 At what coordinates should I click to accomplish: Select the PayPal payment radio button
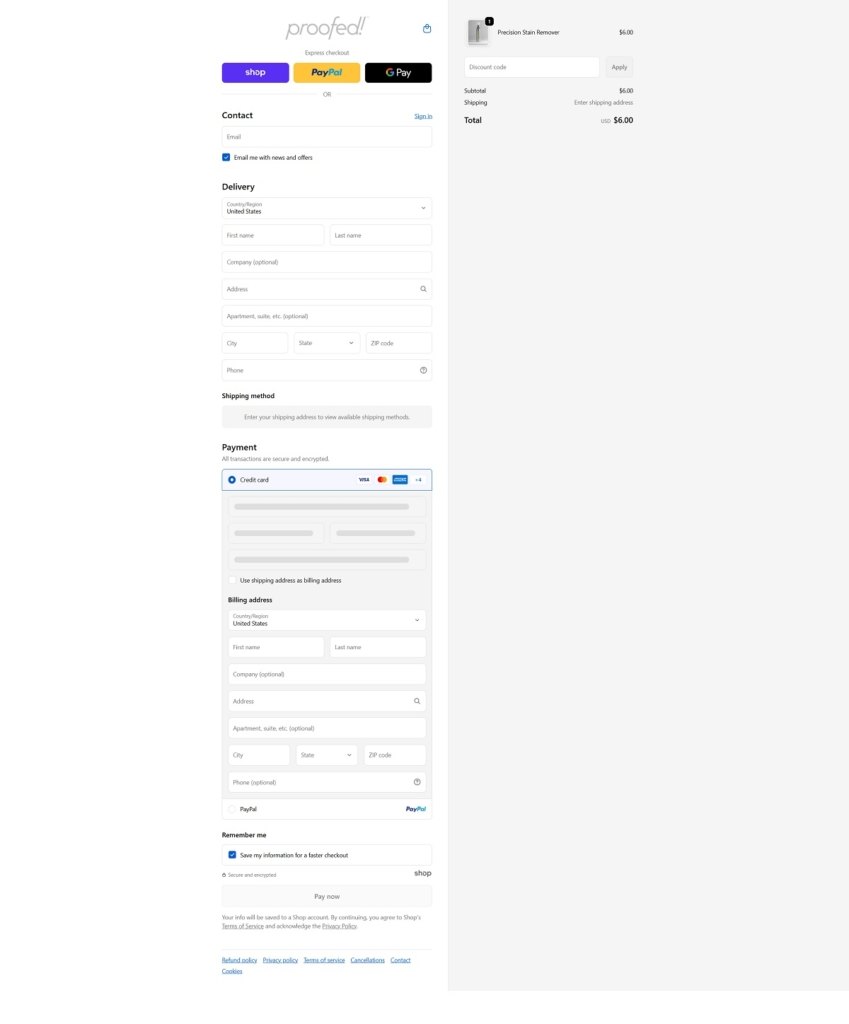[x=232, y=809]
